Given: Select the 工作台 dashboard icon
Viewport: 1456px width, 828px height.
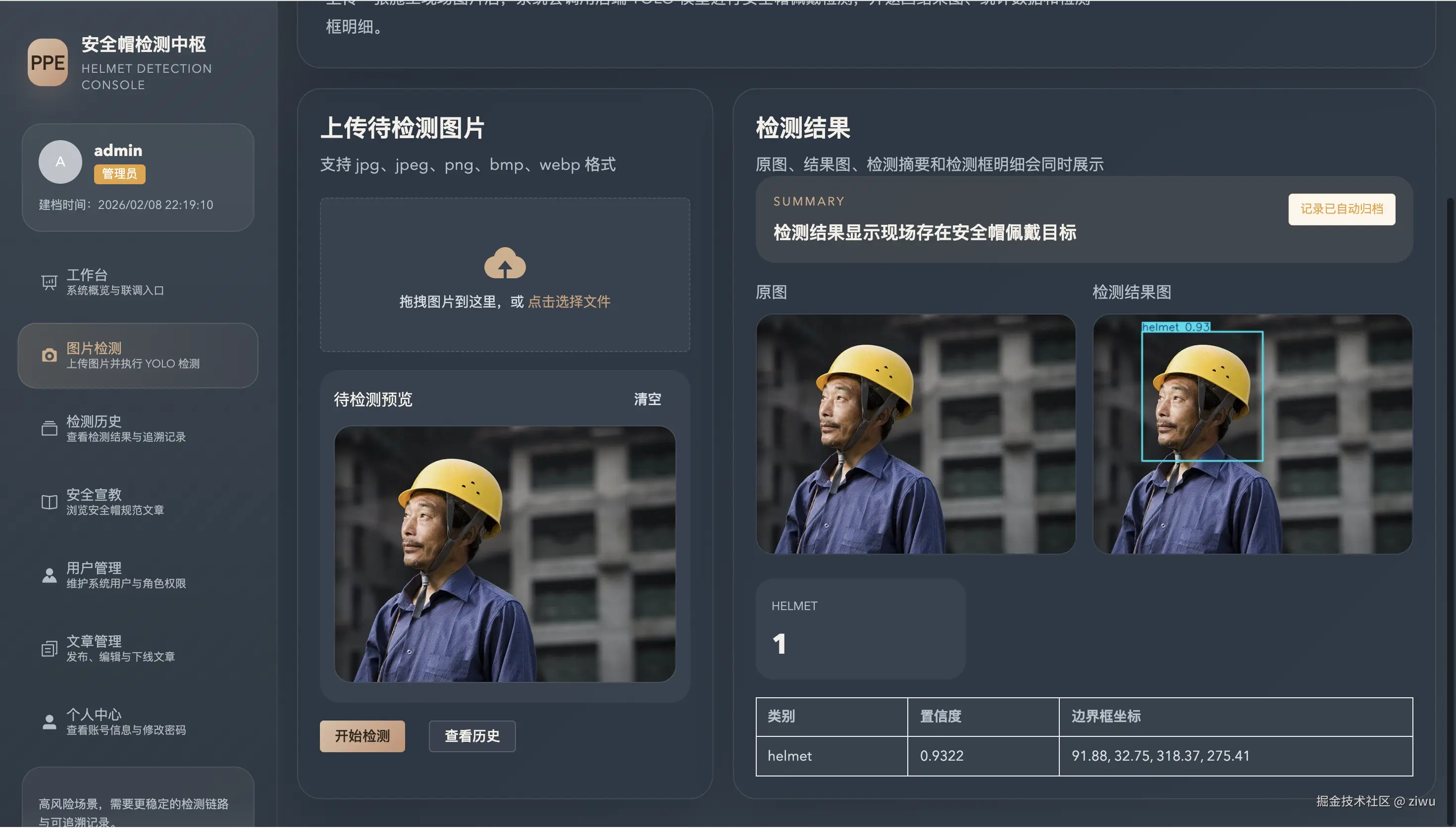Looking at the screenshot, I should point(49,281).
